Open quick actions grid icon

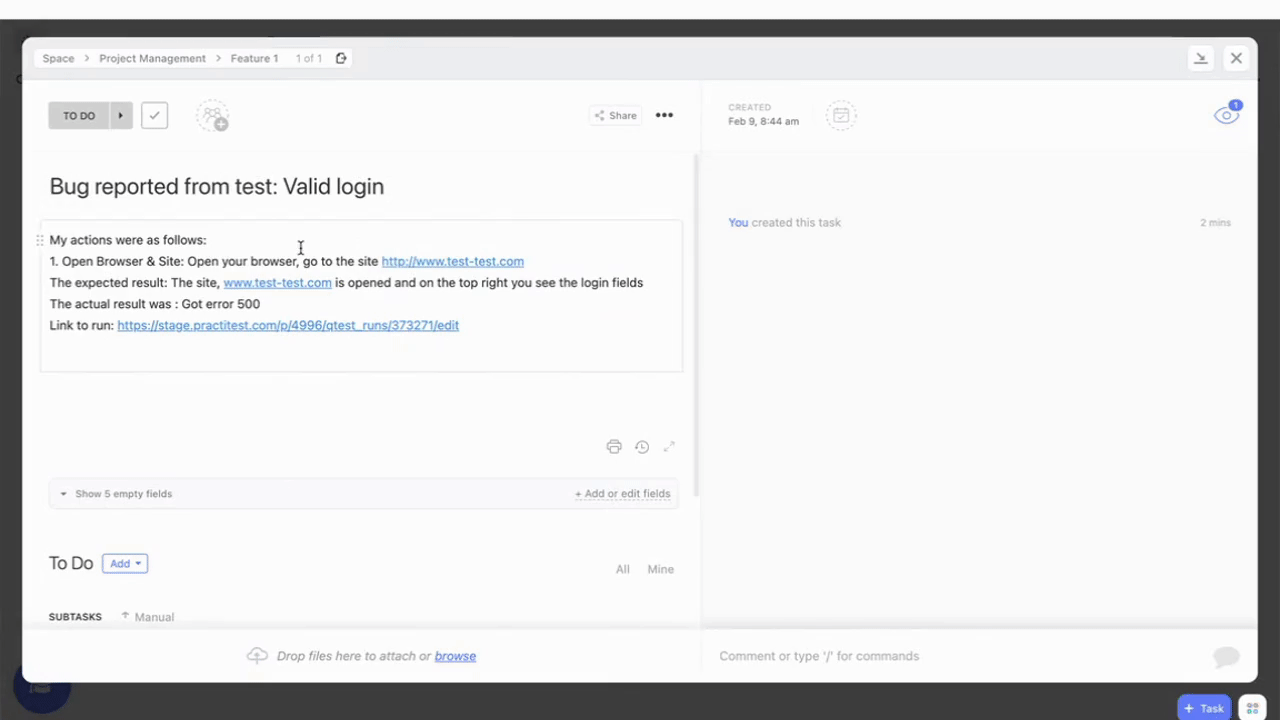tap(1252, 708)
